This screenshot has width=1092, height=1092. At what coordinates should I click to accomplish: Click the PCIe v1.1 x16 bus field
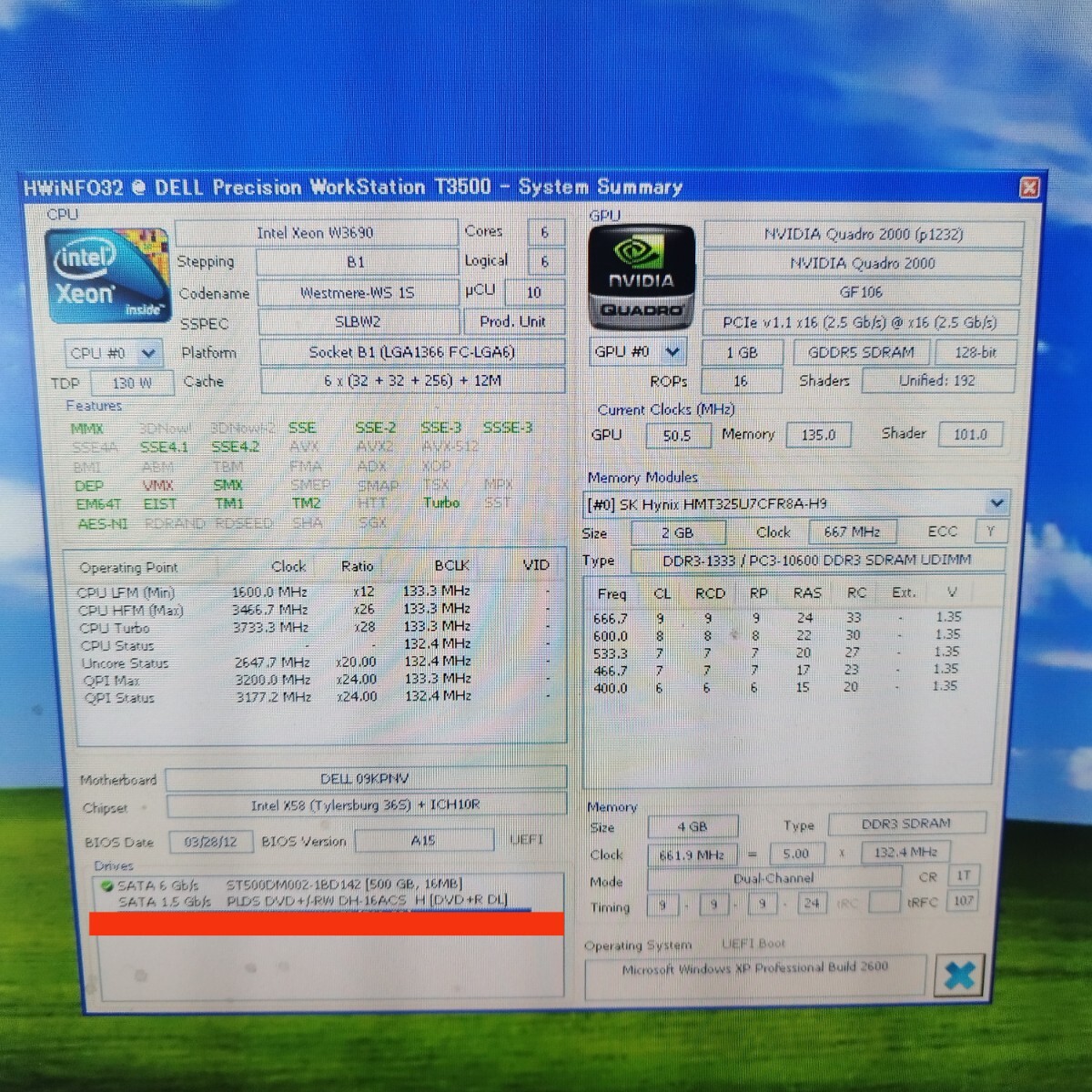click(860, 322)
